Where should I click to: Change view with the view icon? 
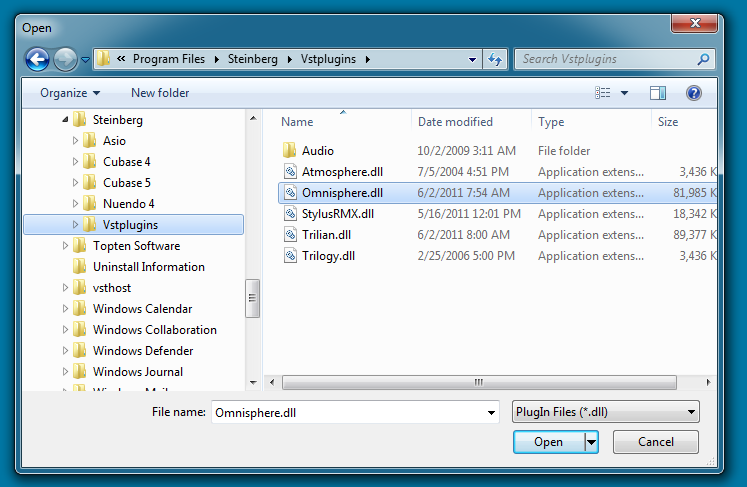coord(603,92)
